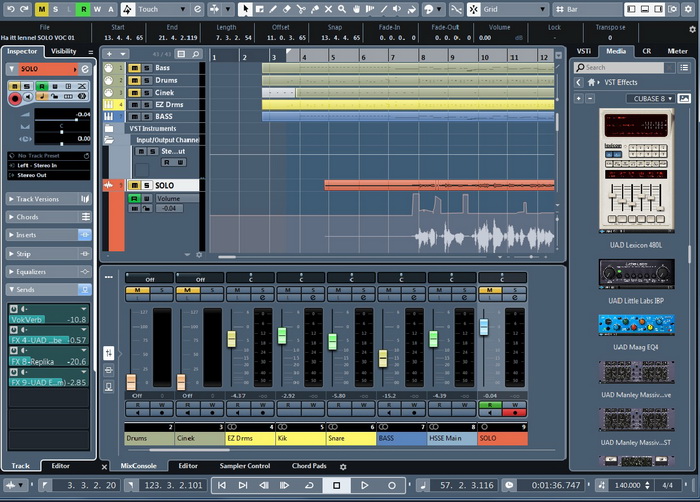Toggle global Read R automation button
Screen dimensions: 700x502
click(x=83, y=9)
